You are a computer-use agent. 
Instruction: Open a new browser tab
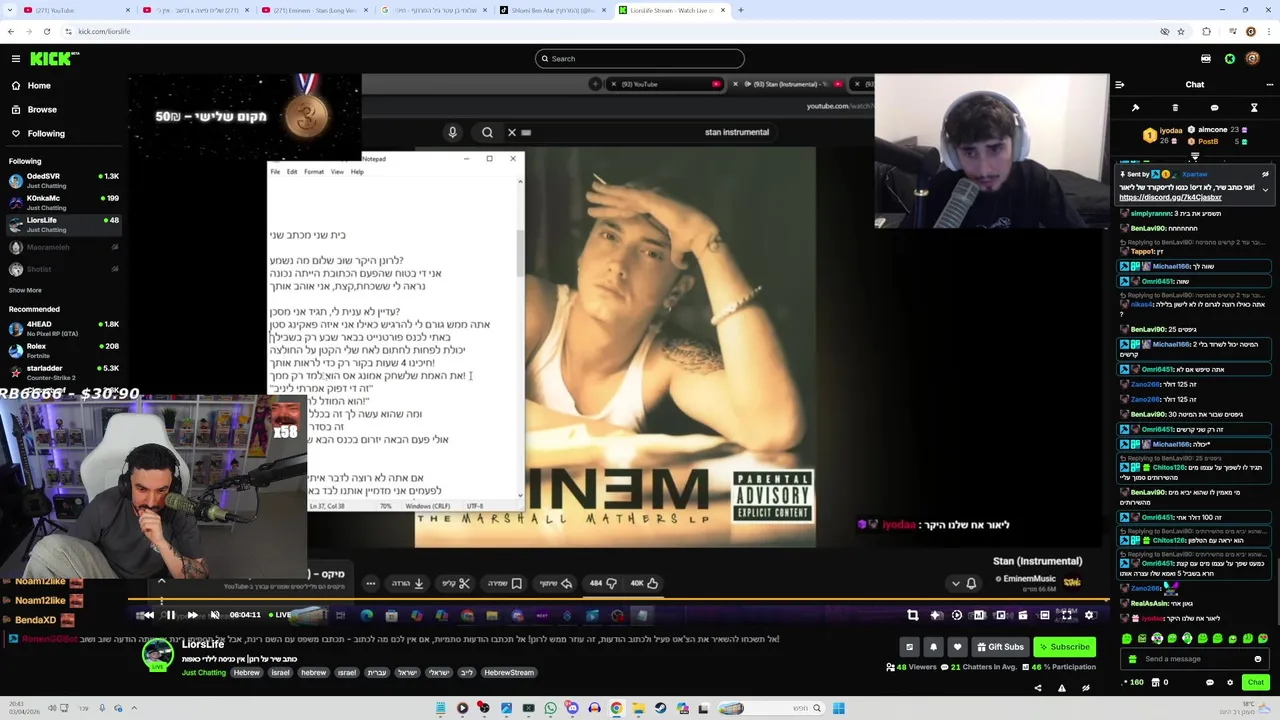(x=739, y=10)
